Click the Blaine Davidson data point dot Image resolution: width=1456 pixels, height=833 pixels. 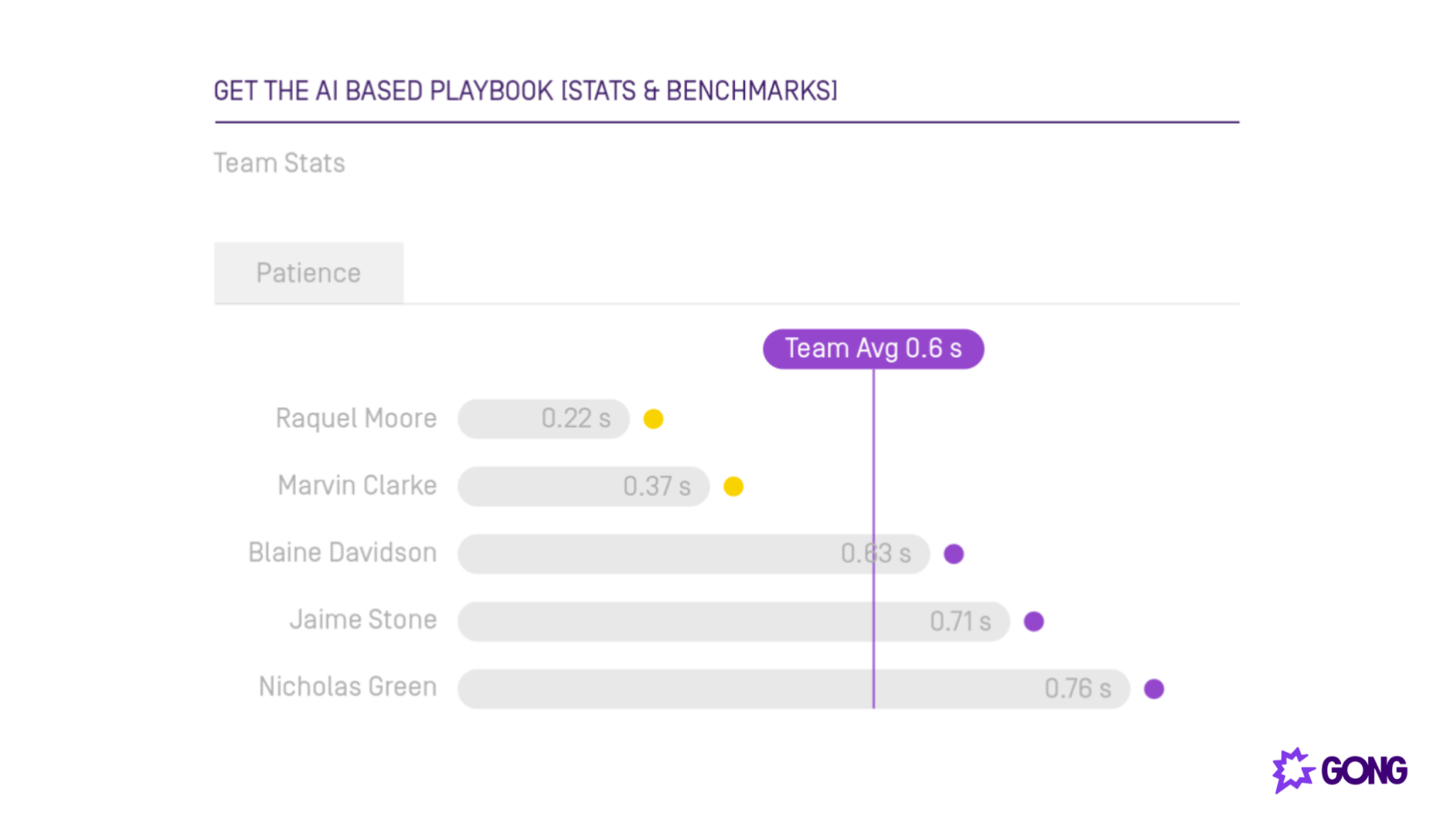click(x=953, y=554)
